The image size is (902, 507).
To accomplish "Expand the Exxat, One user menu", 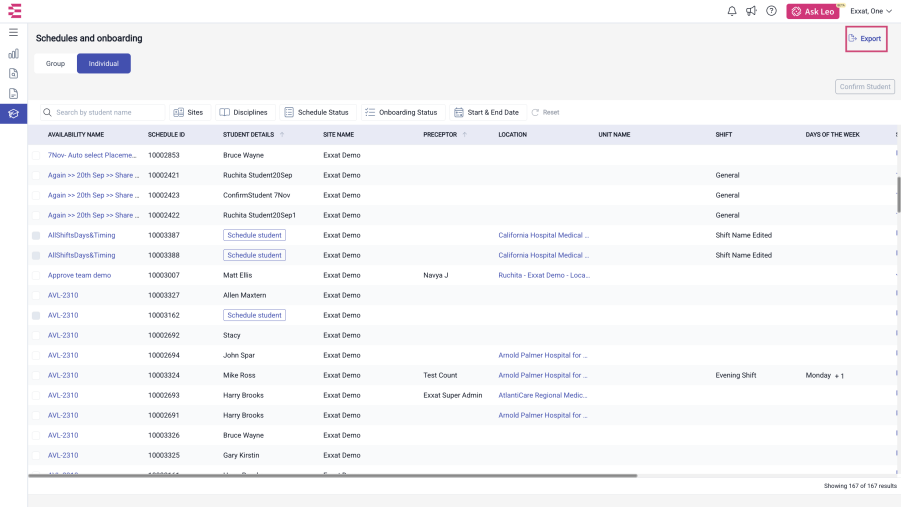I will pos(871,11).
